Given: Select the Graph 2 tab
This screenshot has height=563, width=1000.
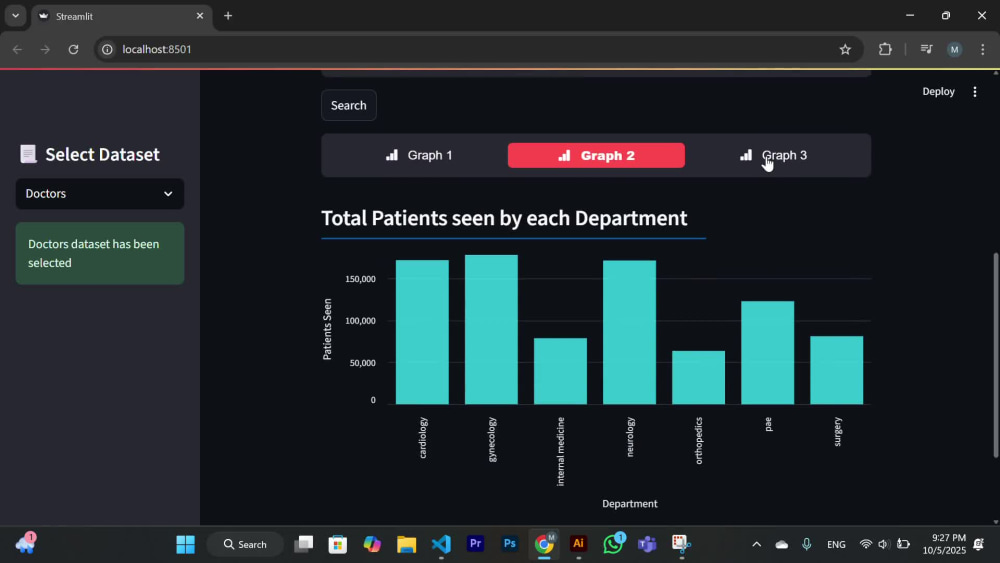Looking at the screenshot, I should coord(596,155).
